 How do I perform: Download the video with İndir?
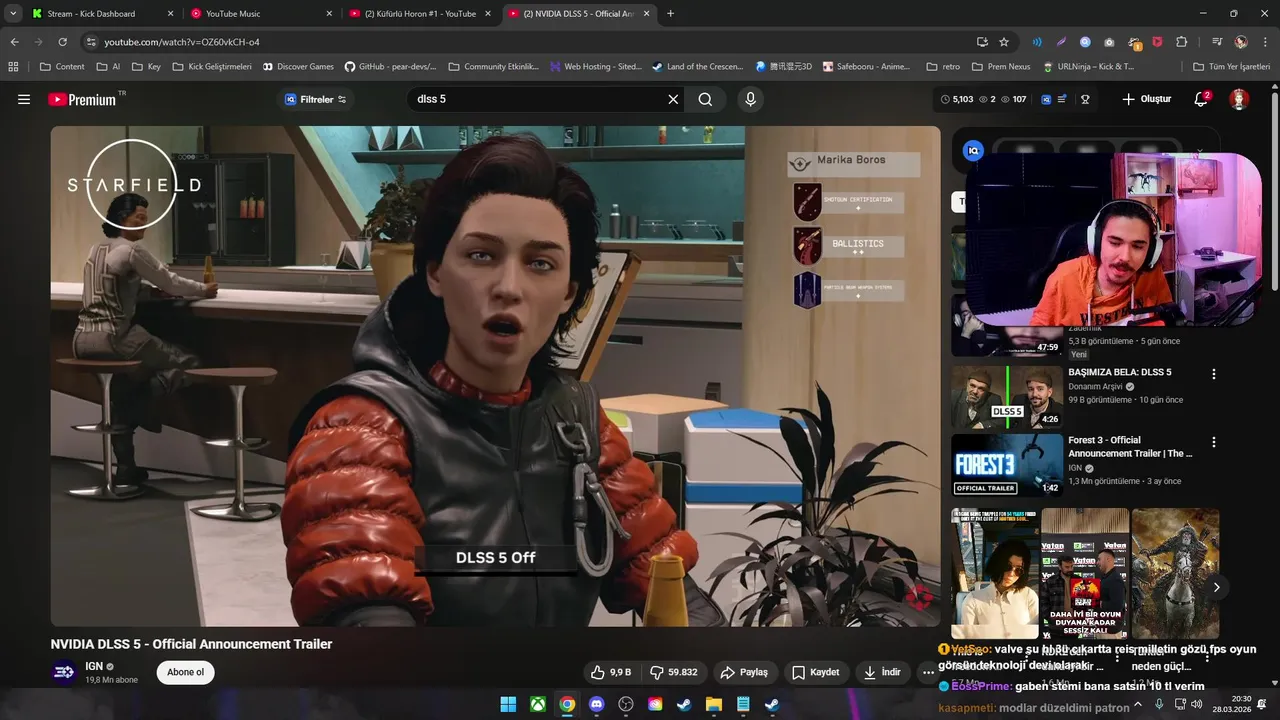pos(883,672)
